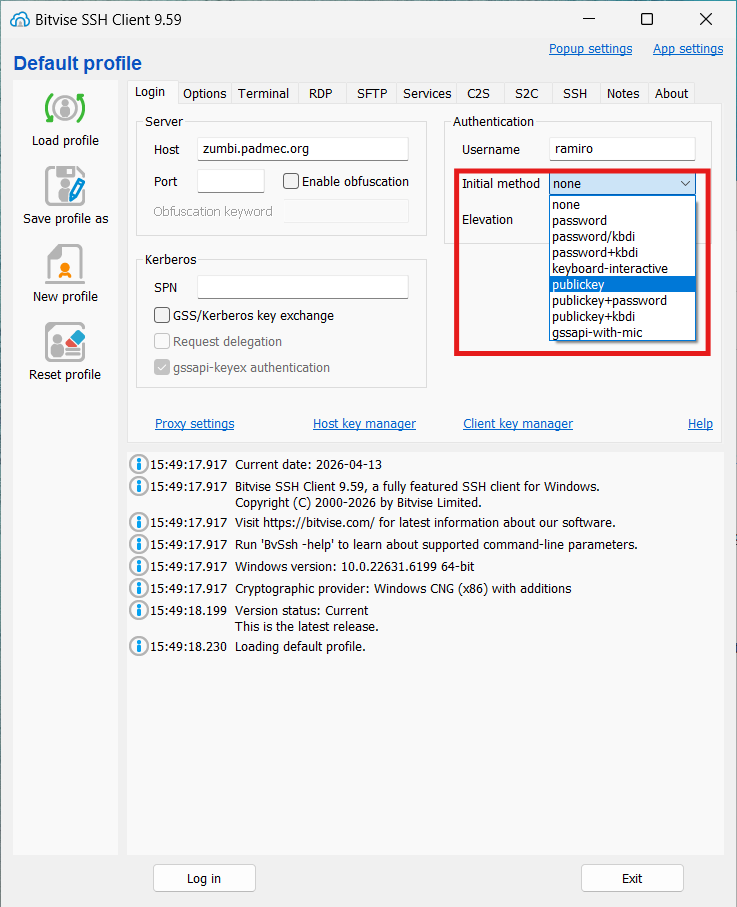
Task: Click info icon beside Loading default profile entry
Action: coord(138,646)
